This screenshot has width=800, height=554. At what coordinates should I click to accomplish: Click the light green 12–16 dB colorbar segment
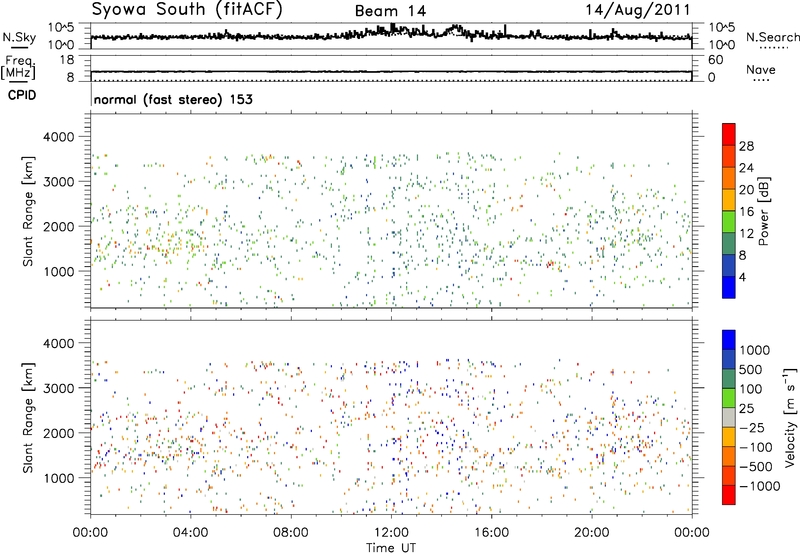tap(729, 222)
